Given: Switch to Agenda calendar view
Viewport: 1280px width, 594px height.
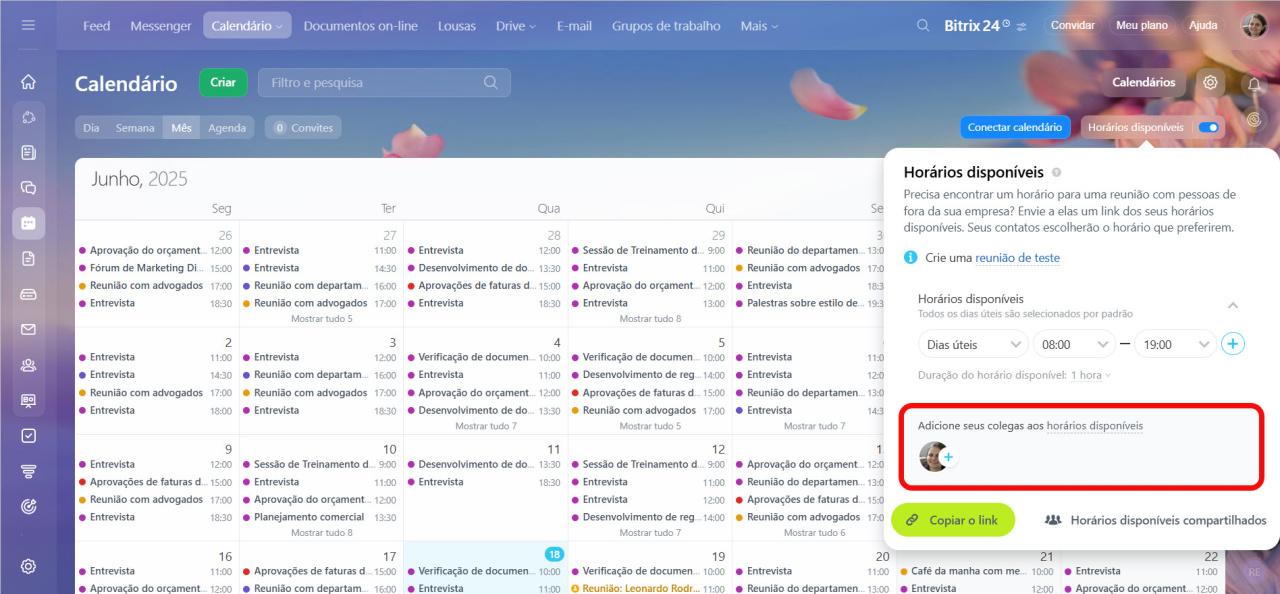Looking at the screenshot, I should click(227, 127).
